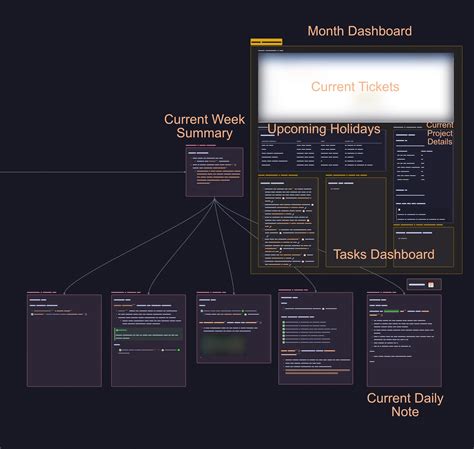Open the blurred Current Tickets embed
Viewport: 474px width, 449px height.
pyautogui.click(x=356, y=87)
